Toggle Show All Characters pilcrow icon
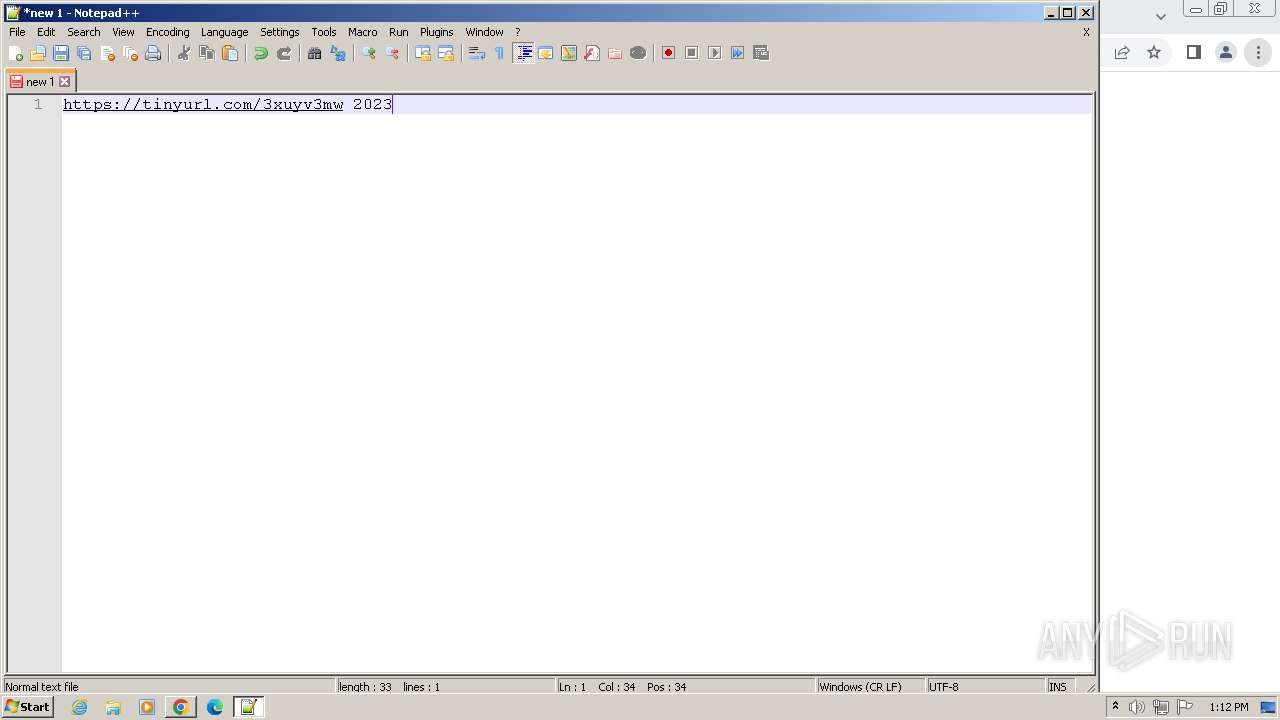 coord(500,53)
